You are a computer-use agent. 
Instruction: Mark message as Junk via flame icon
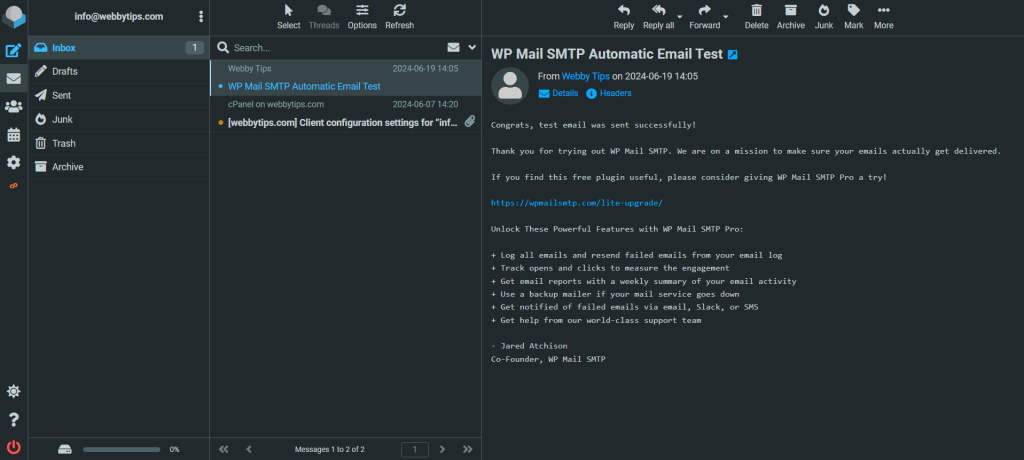click(824, 16)
